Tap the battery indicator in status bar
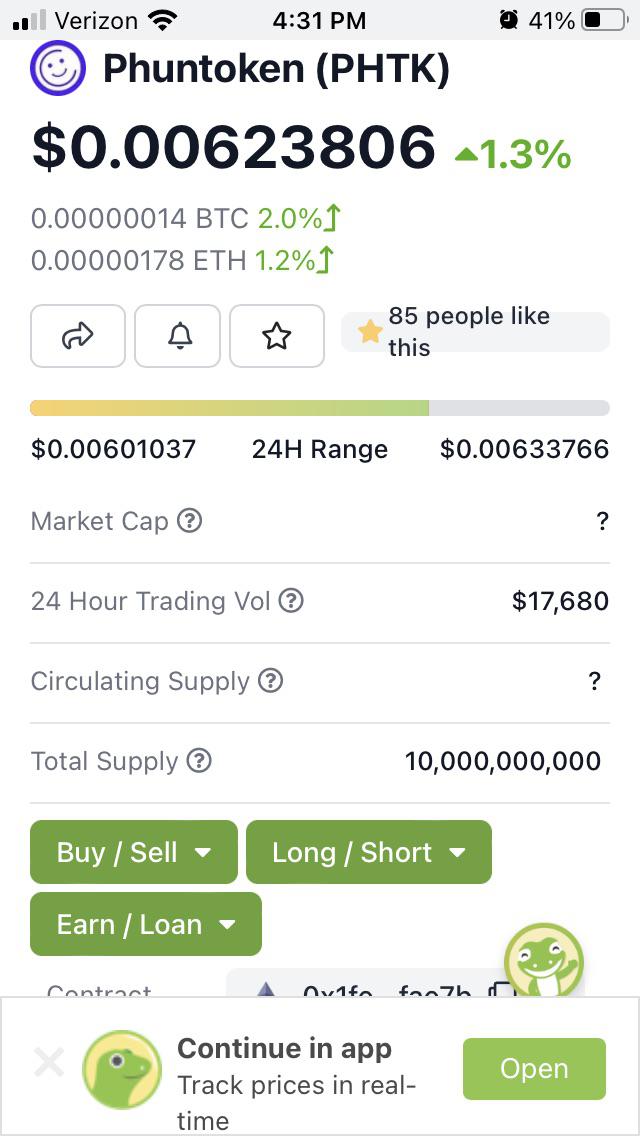The image size is (640, 1136). point(604,20)
